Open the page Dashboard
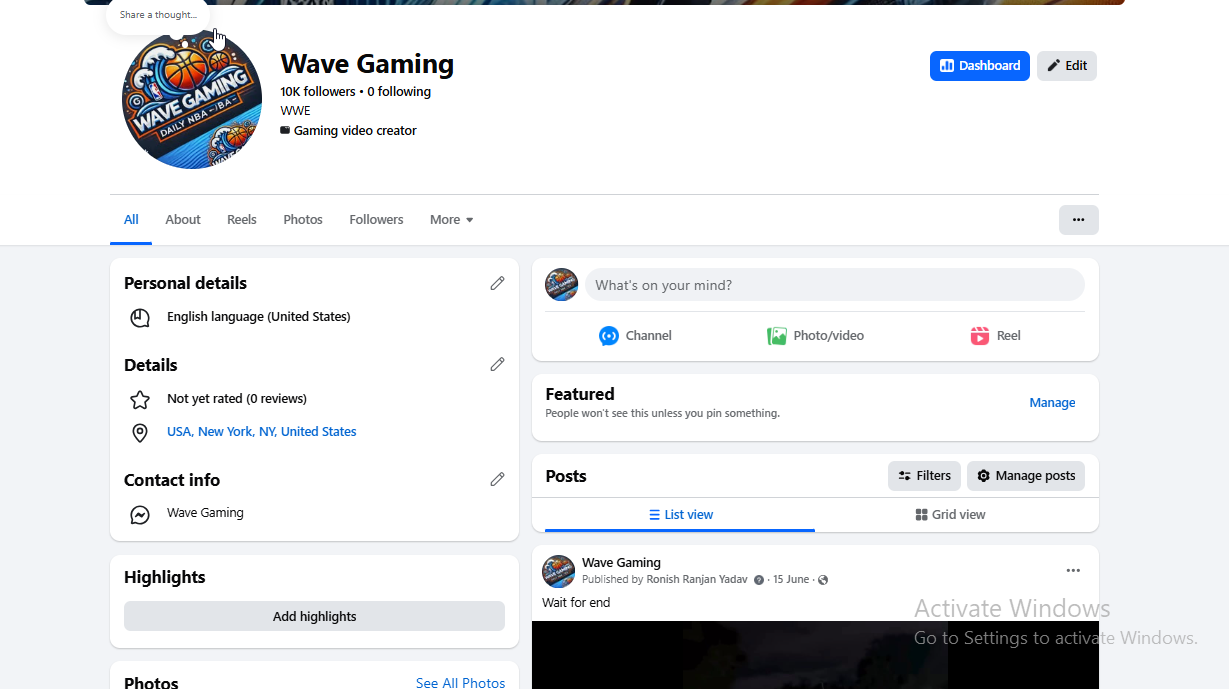The image size is (1229, 689). coord(979,66)
